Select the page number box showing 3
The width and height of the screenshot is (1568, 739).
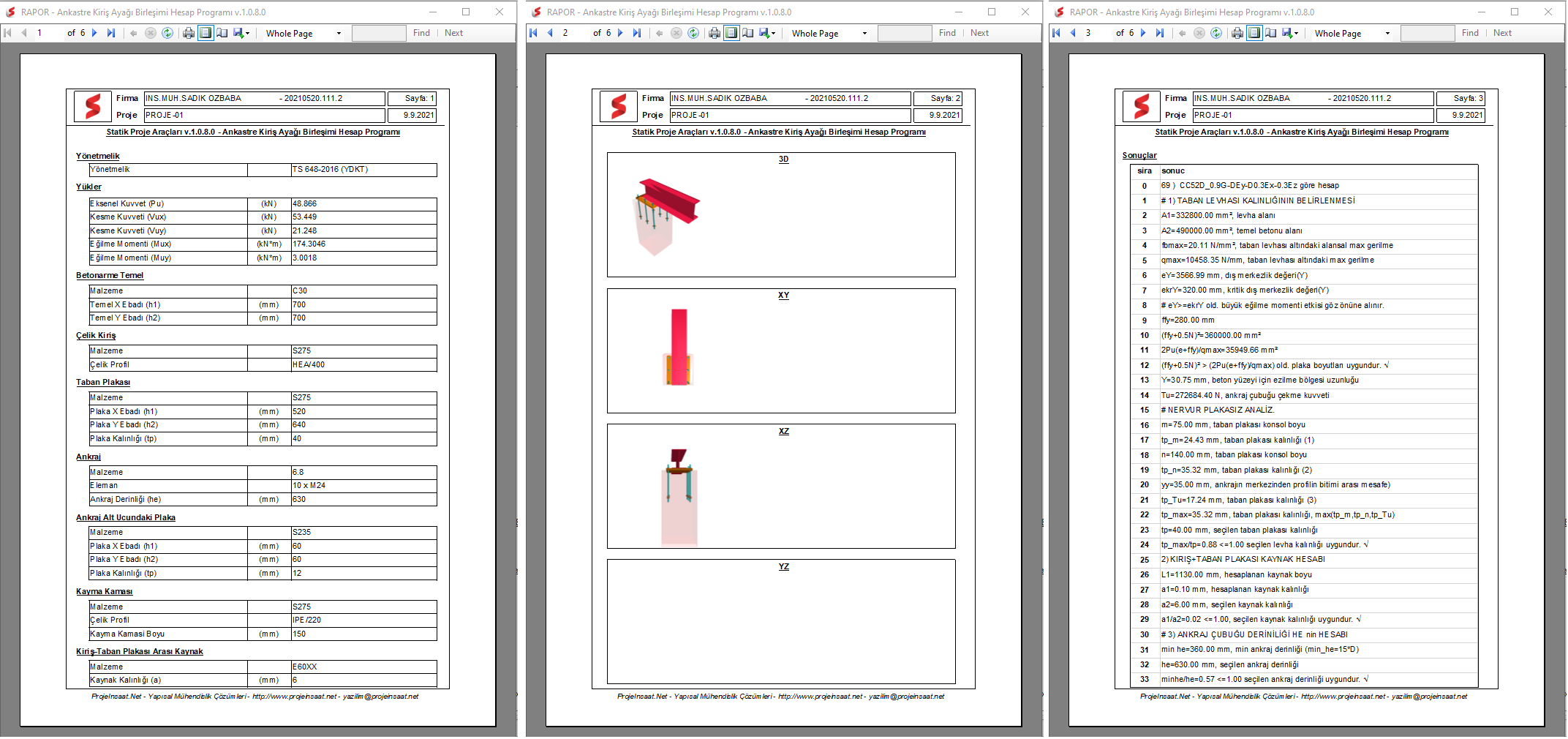(x=1097, y=33)
